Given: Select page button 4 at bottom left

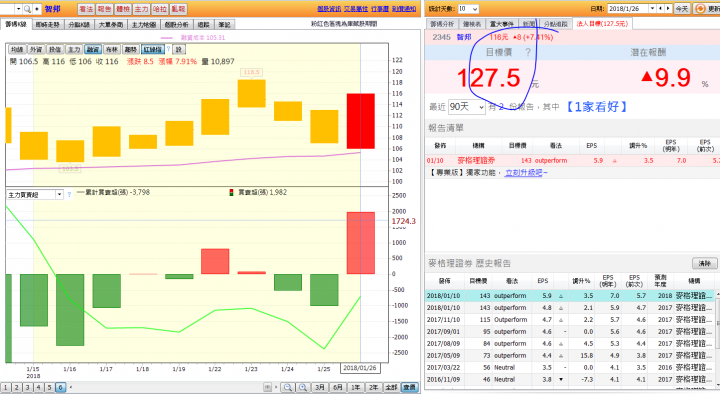Looking at the screenshot, I should tap(38, 387).
